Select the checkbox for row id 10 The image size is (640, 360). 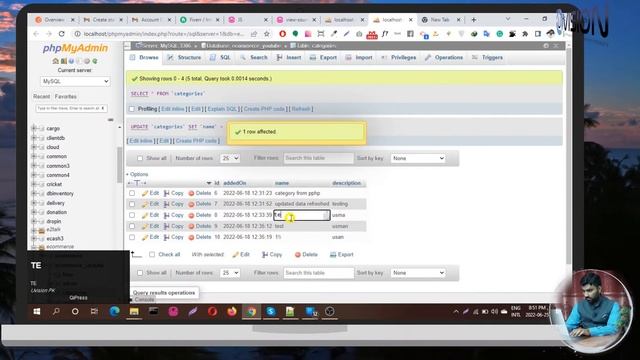(x=132, y=237)
